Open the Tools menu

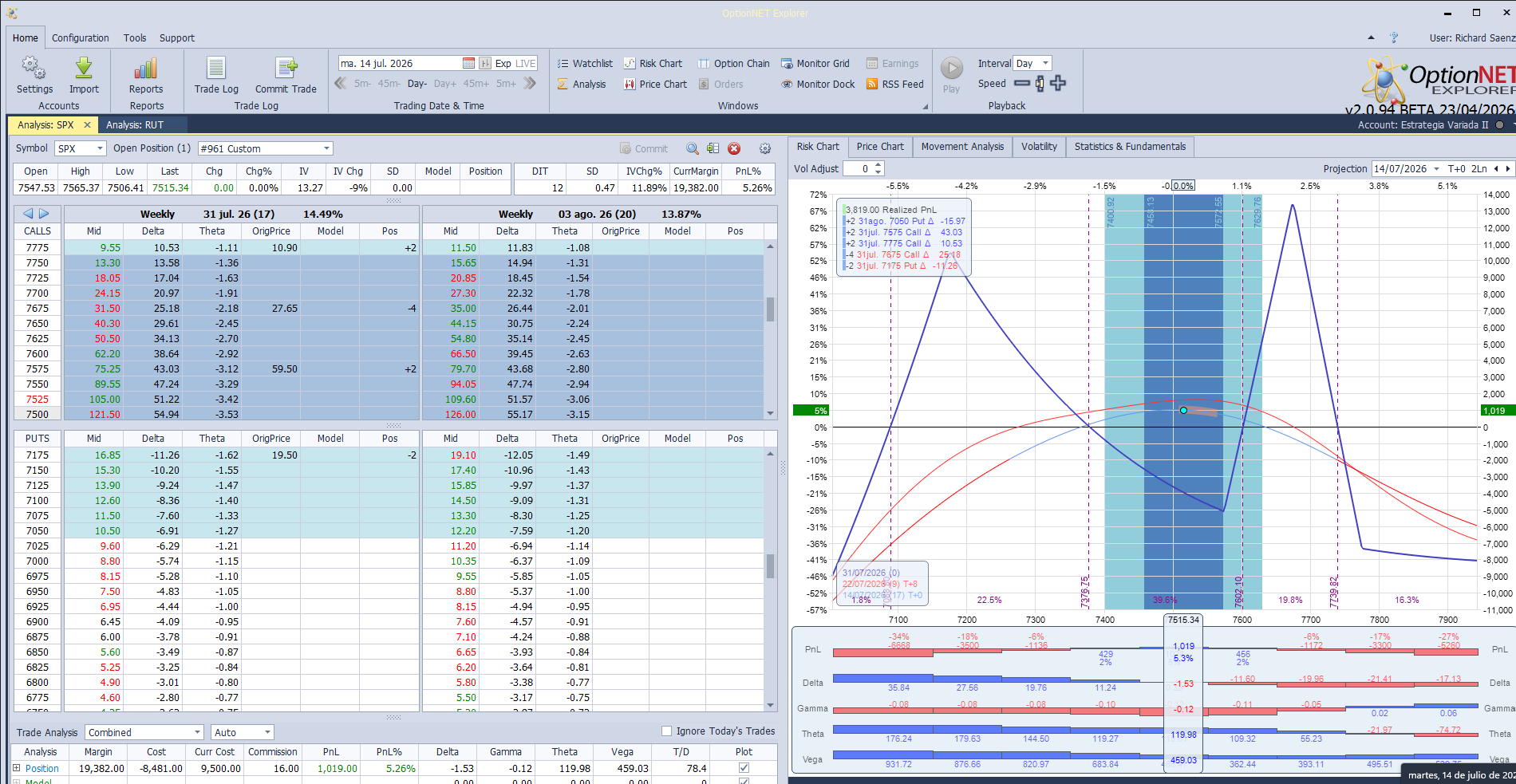(x=135, y=38)
